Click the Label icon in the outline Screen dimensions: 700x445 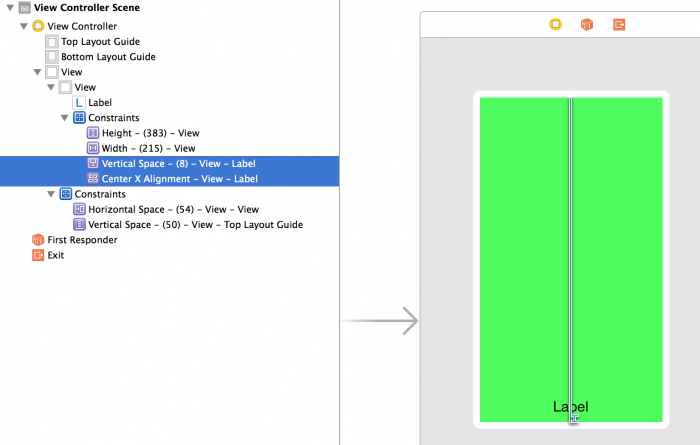tap(80, 102)
